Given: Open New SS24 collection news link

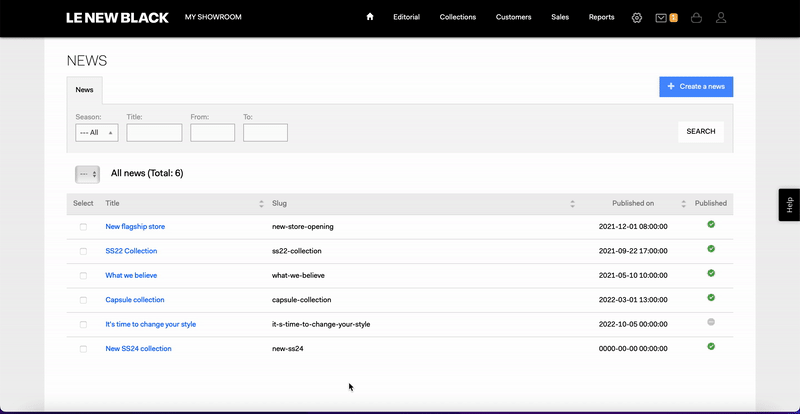Looking at the screenshot, I should click(x=138, y=349).
